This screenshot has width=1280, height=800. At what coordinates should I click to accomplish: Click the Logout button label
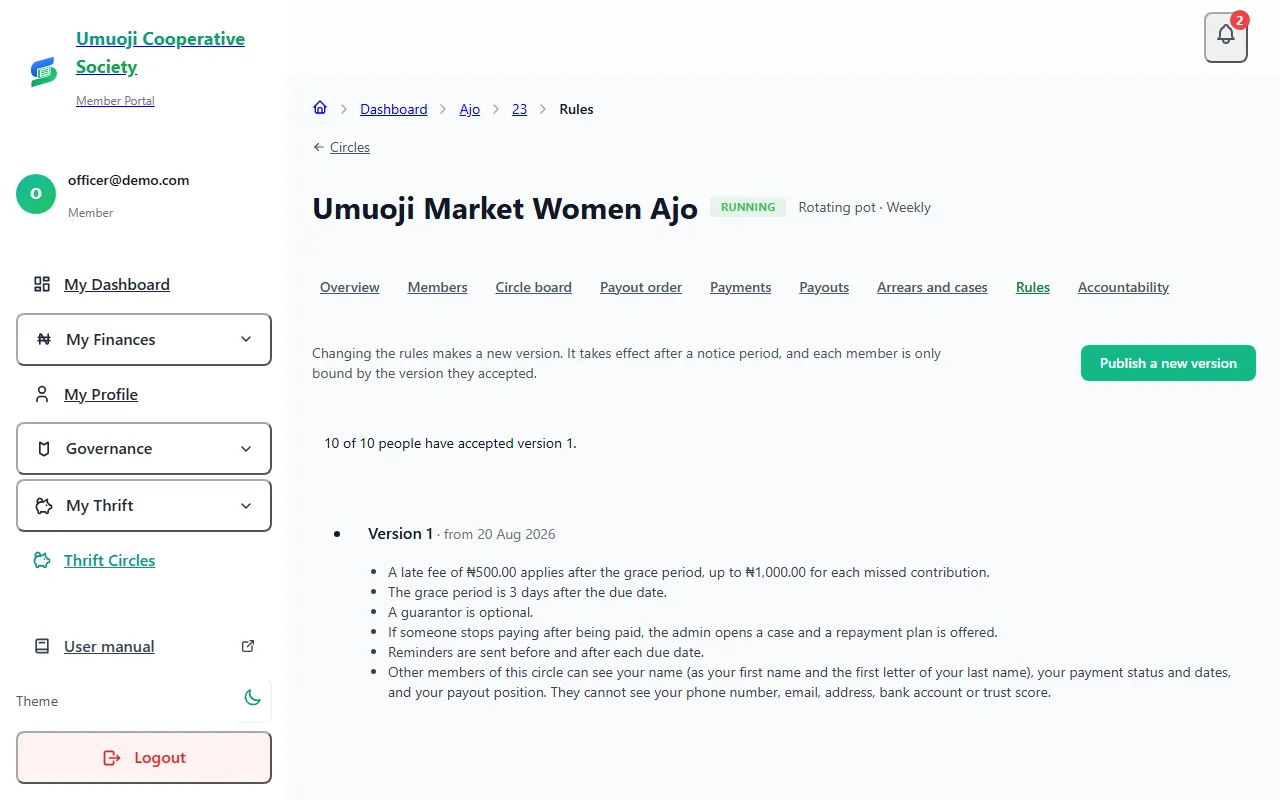pyautogui.click(x=160, y=758)
